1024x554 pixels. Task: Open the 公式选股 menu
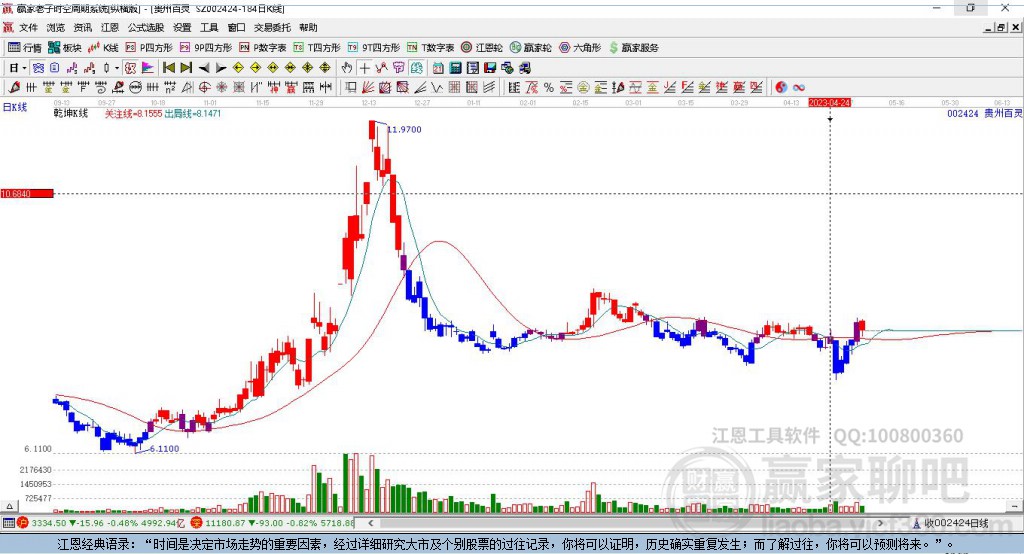pos(146,27)
